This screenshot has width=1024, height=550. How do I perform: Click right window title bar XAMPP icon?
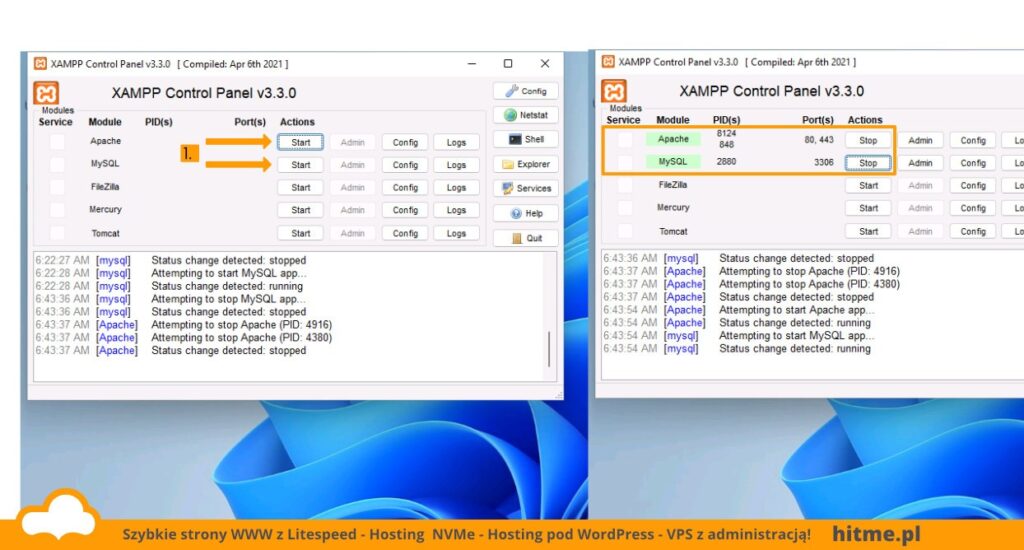click(x=608, y=61)
